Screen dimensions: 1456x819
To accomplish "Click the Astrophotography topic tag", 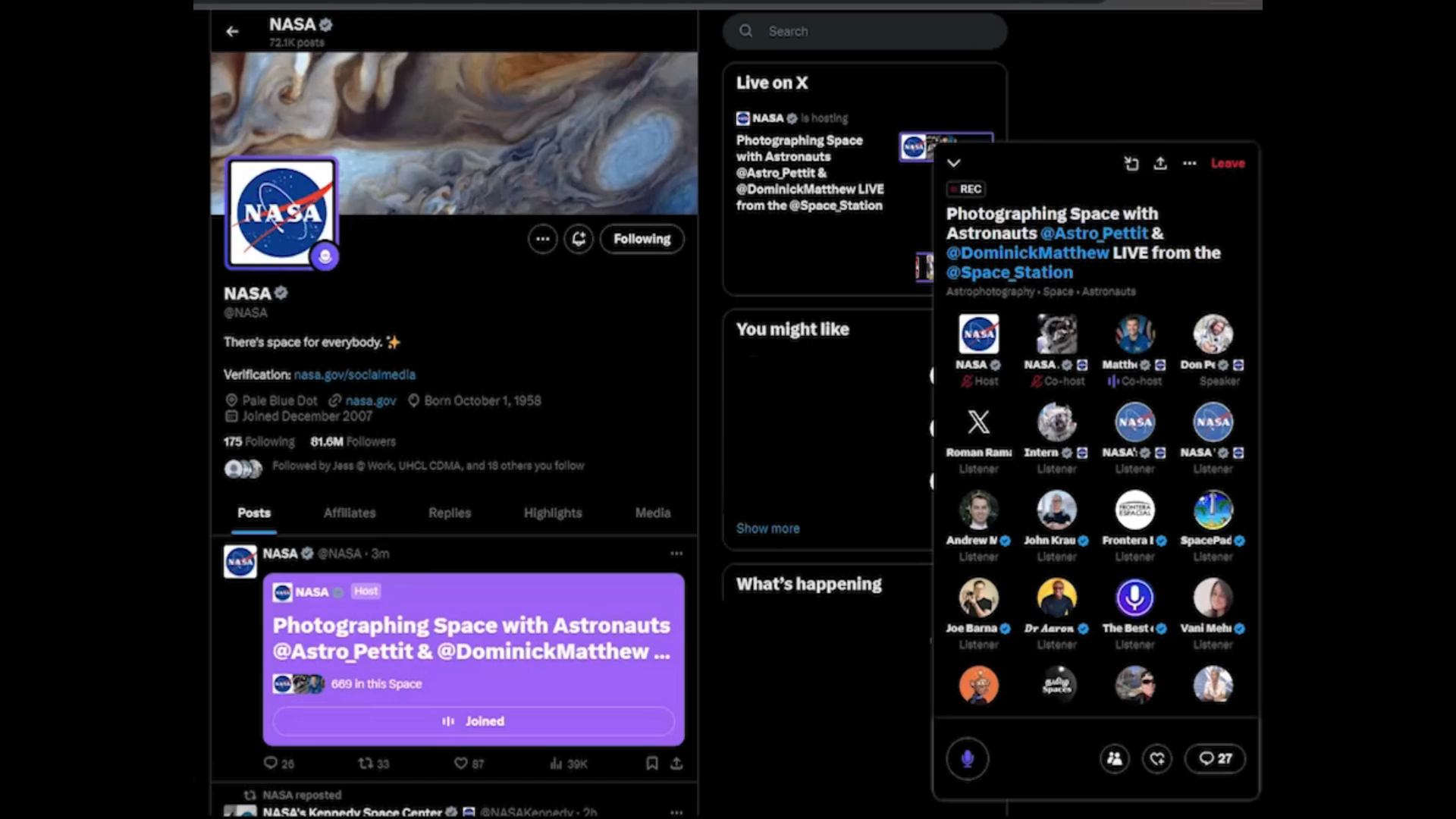I will tap(990, 292).
